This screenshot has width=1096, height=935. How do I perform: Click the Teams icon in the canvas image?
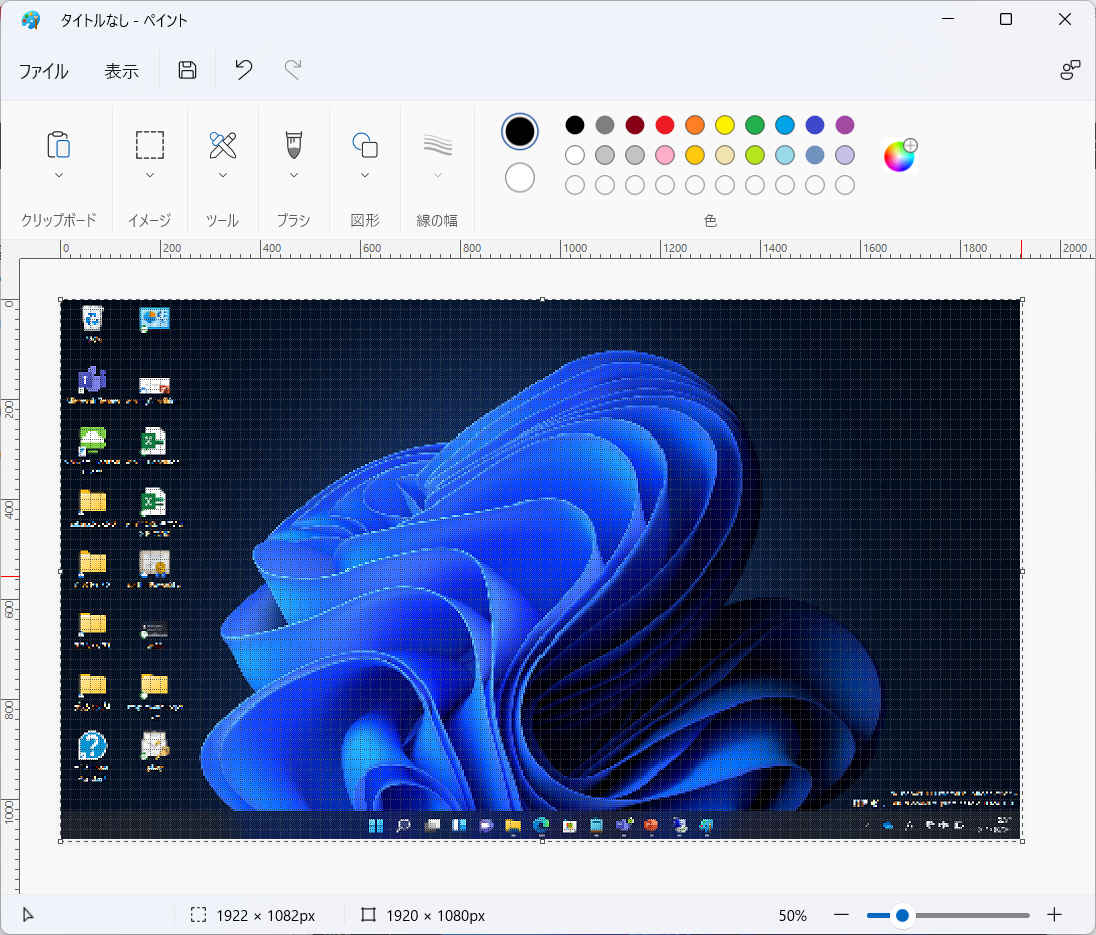(x=92, y=380)
